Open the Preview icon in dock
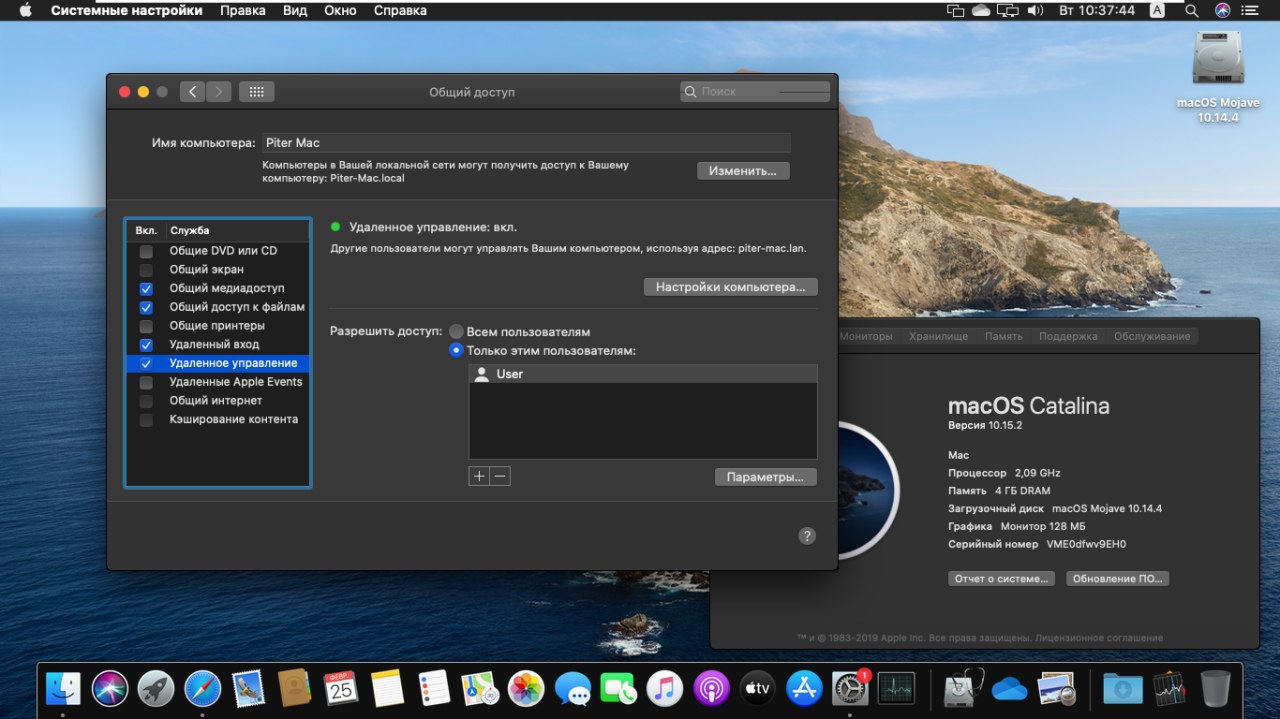This screenshot has width=1280, height=719. pos(1056,688)
